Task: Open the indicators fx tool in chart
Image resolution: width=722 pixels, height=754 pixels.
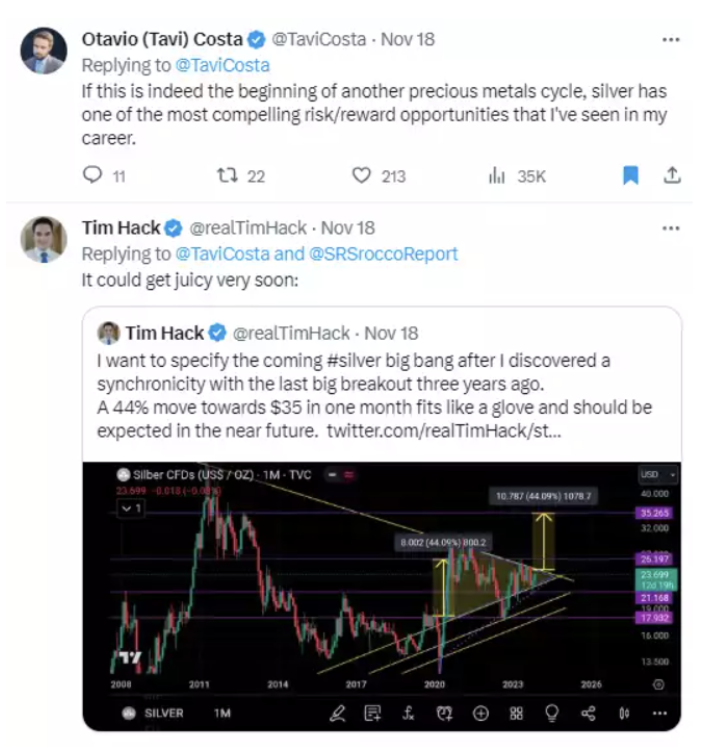Action: pyautogui.click(x=409, y=713)
